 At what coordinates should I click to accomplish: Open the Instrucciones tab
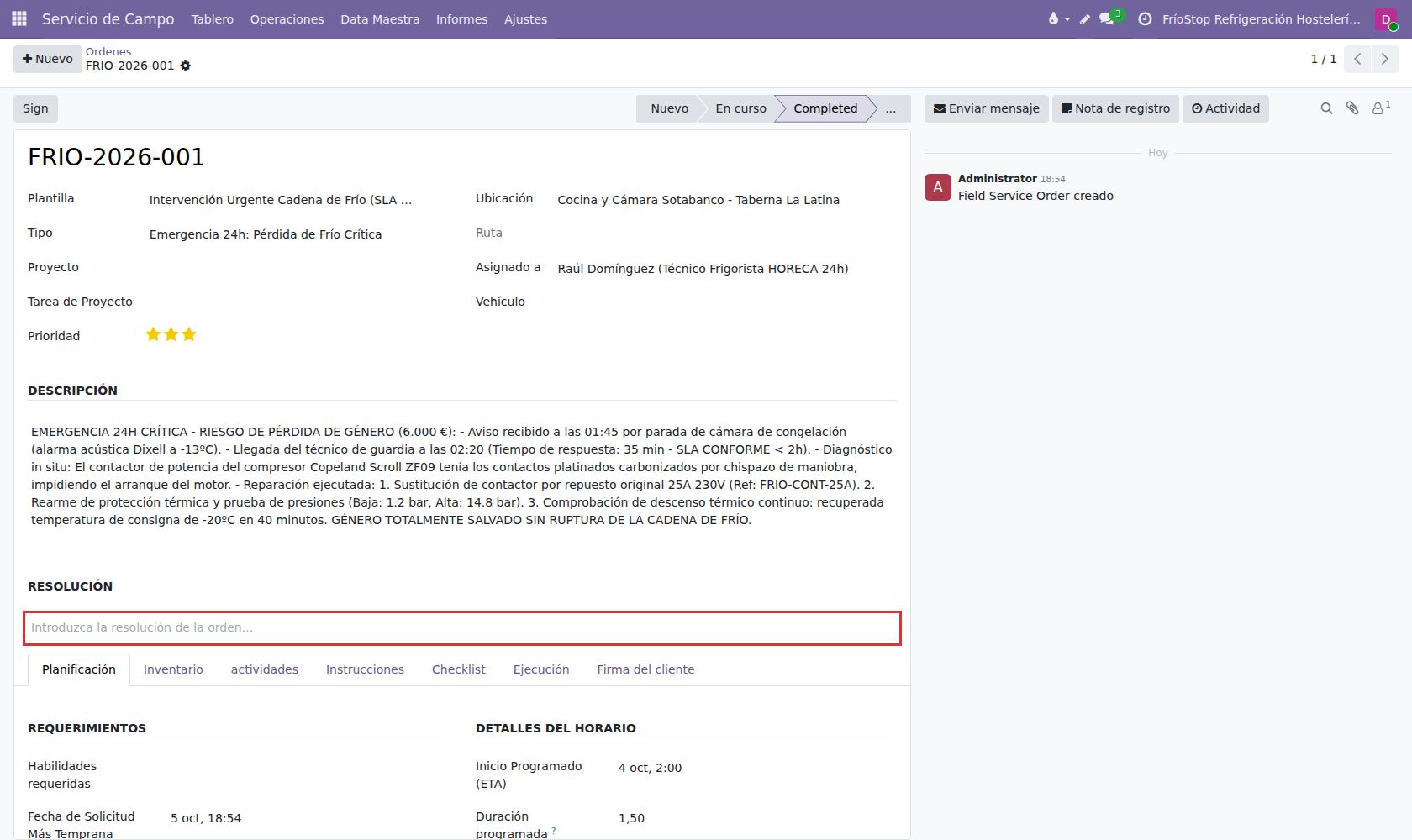365,669
